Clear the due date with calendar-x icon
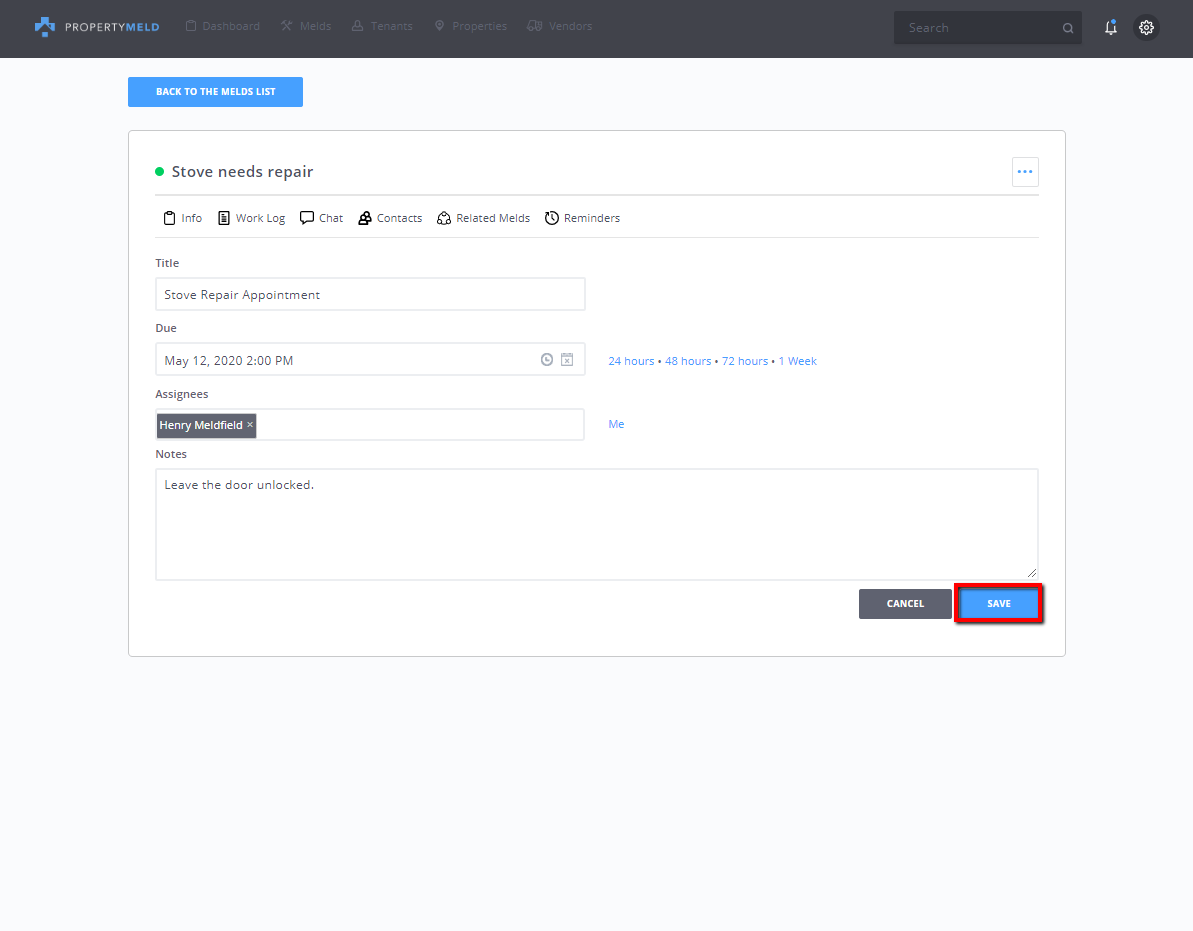The width and height of the screenshot is (1193, 931). [x=567, y=360]
